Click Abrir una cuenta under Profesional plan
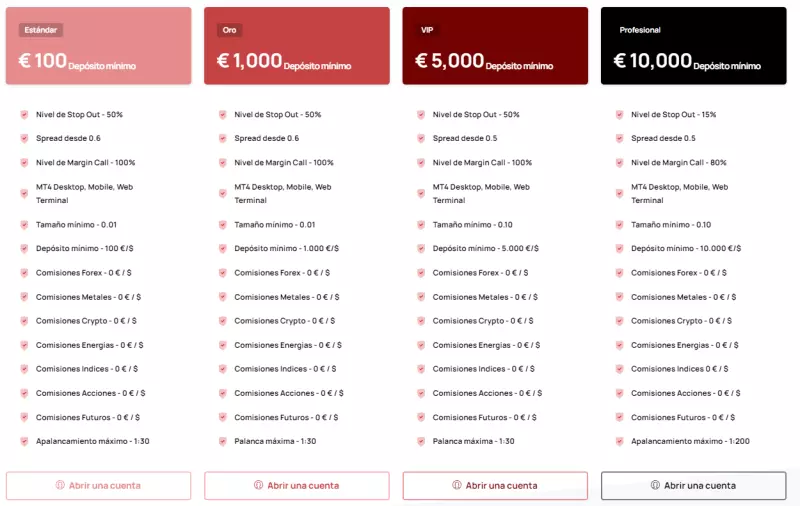The height and width of the screenshot is (506, 800). click(x=694, y=486)
